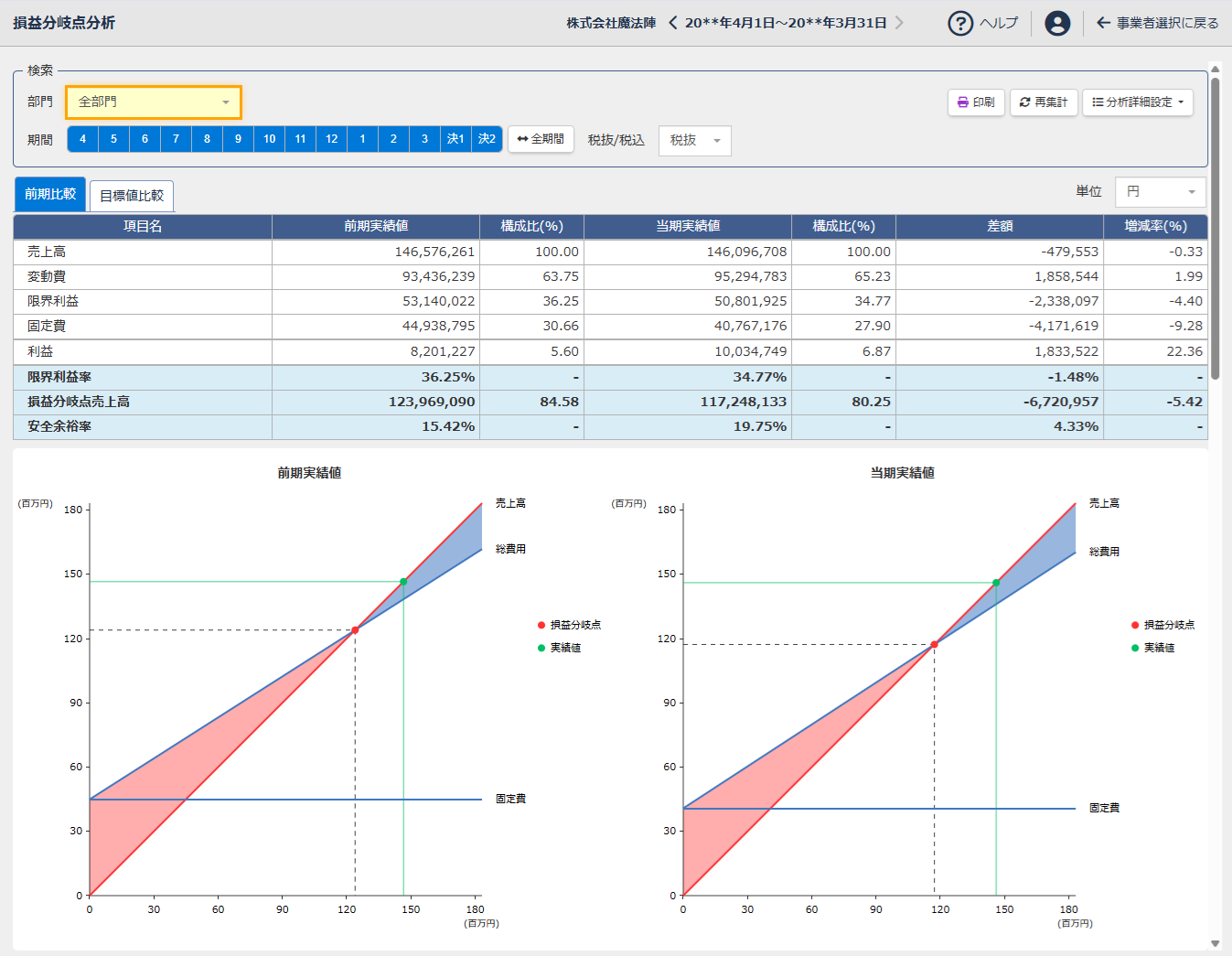Viewport: 1232px width, 956px height.
Task: Click the 再集計 recalculate button
Action: (x=1044, y=102)
